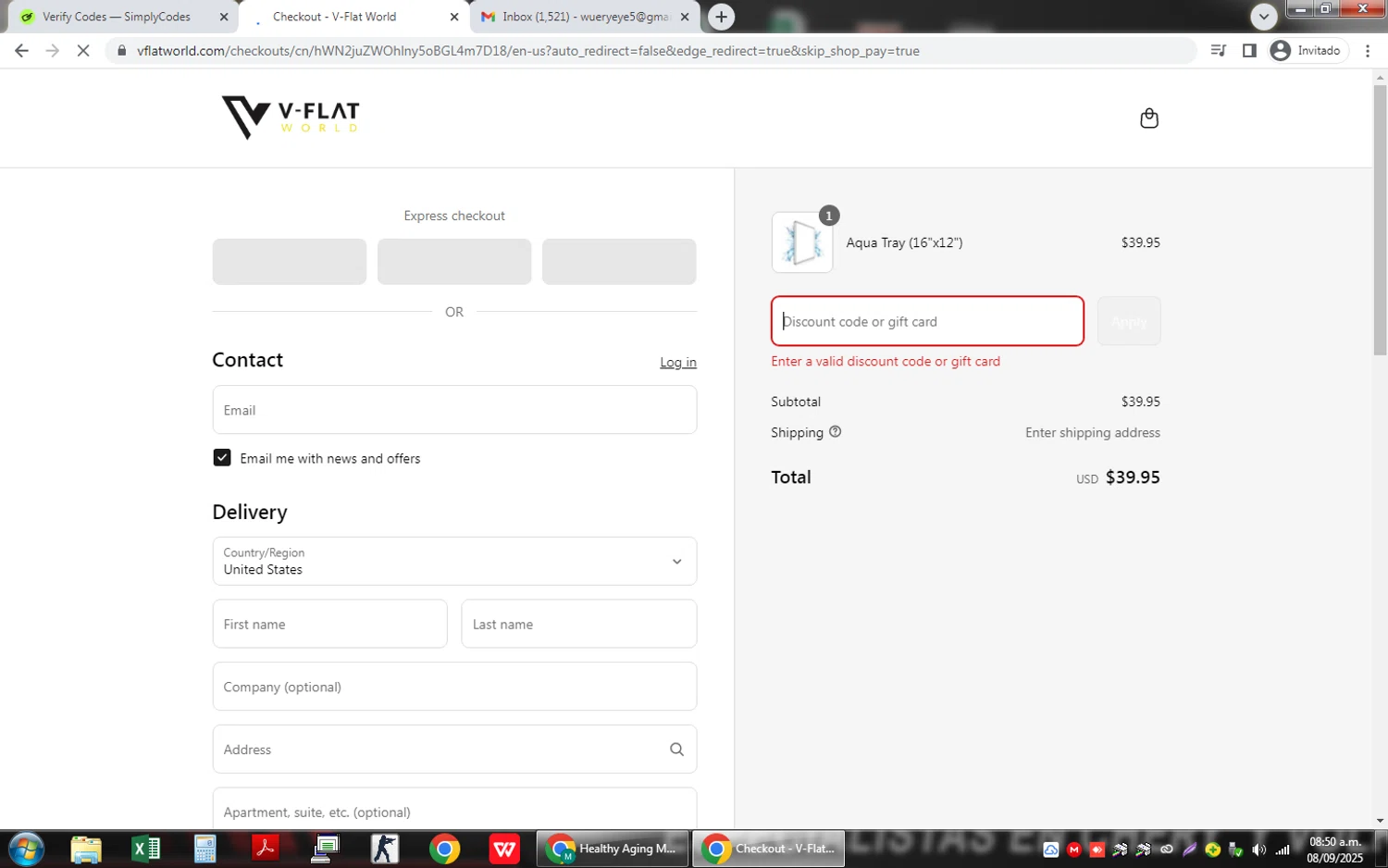Click the Apply discount button
Screen dimensions: 1388x868
point(1129,321)
